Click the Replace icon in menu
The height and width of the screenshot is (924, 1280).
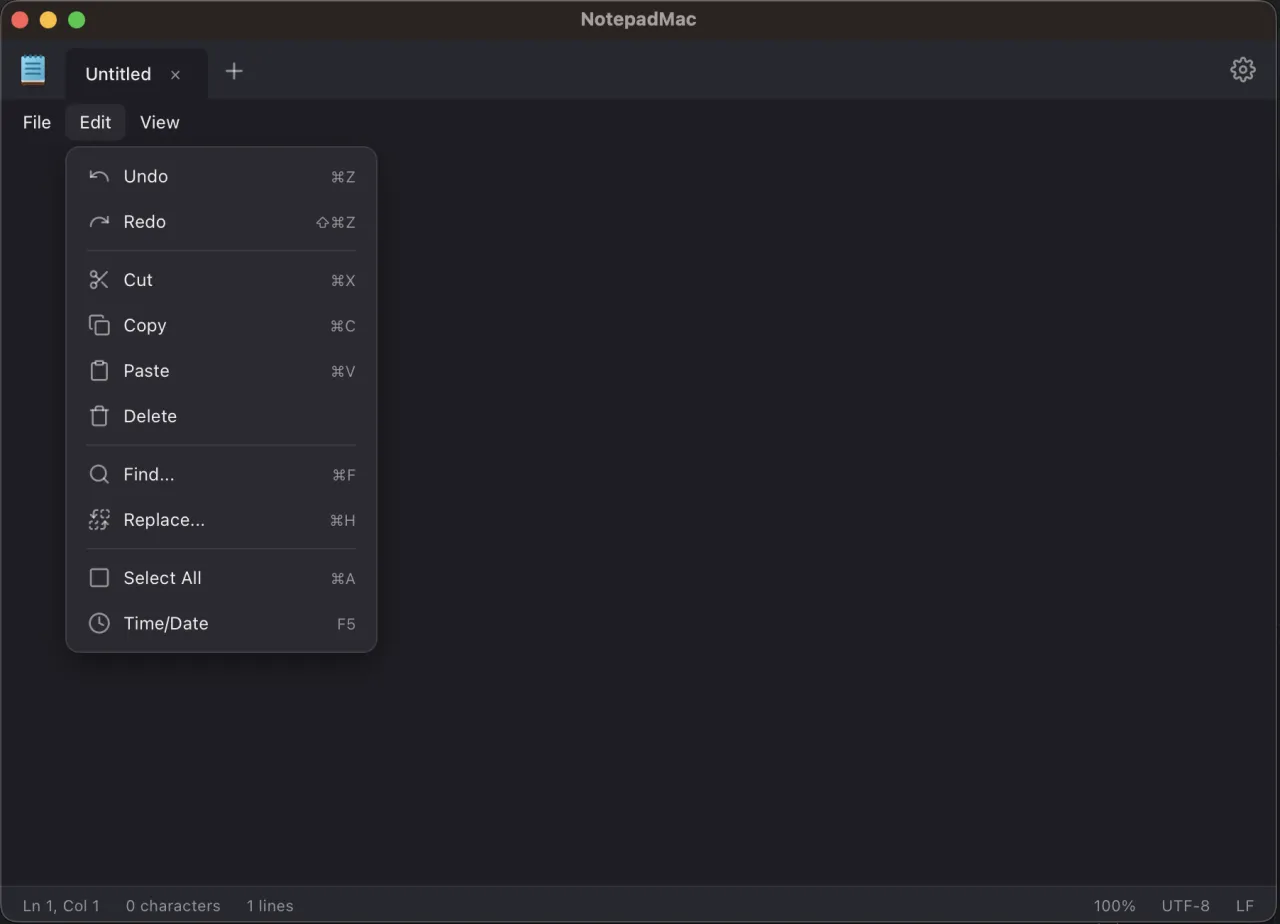click(99, 520)
